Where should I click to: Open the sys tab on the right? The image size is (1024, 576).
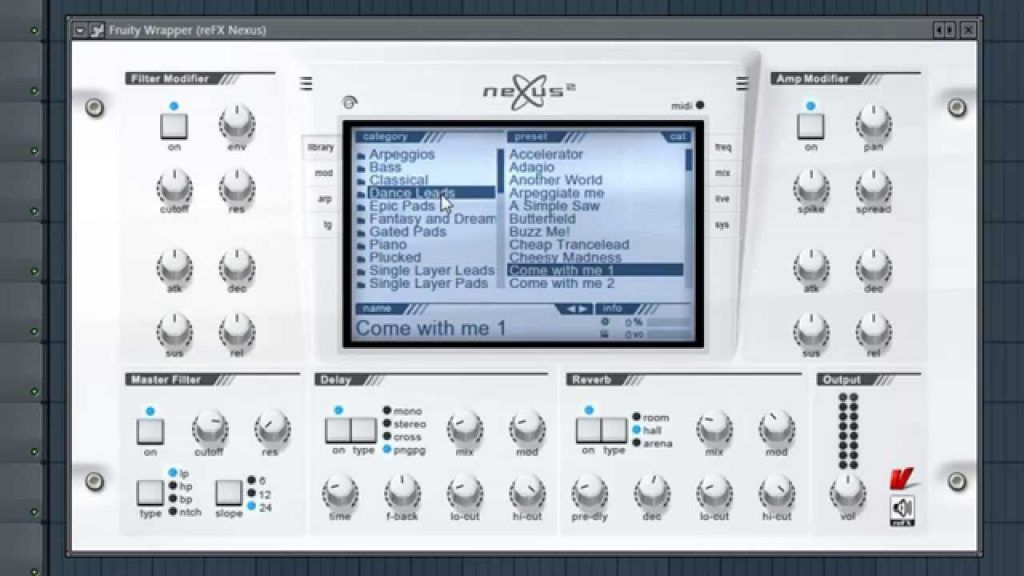(724, 224)
